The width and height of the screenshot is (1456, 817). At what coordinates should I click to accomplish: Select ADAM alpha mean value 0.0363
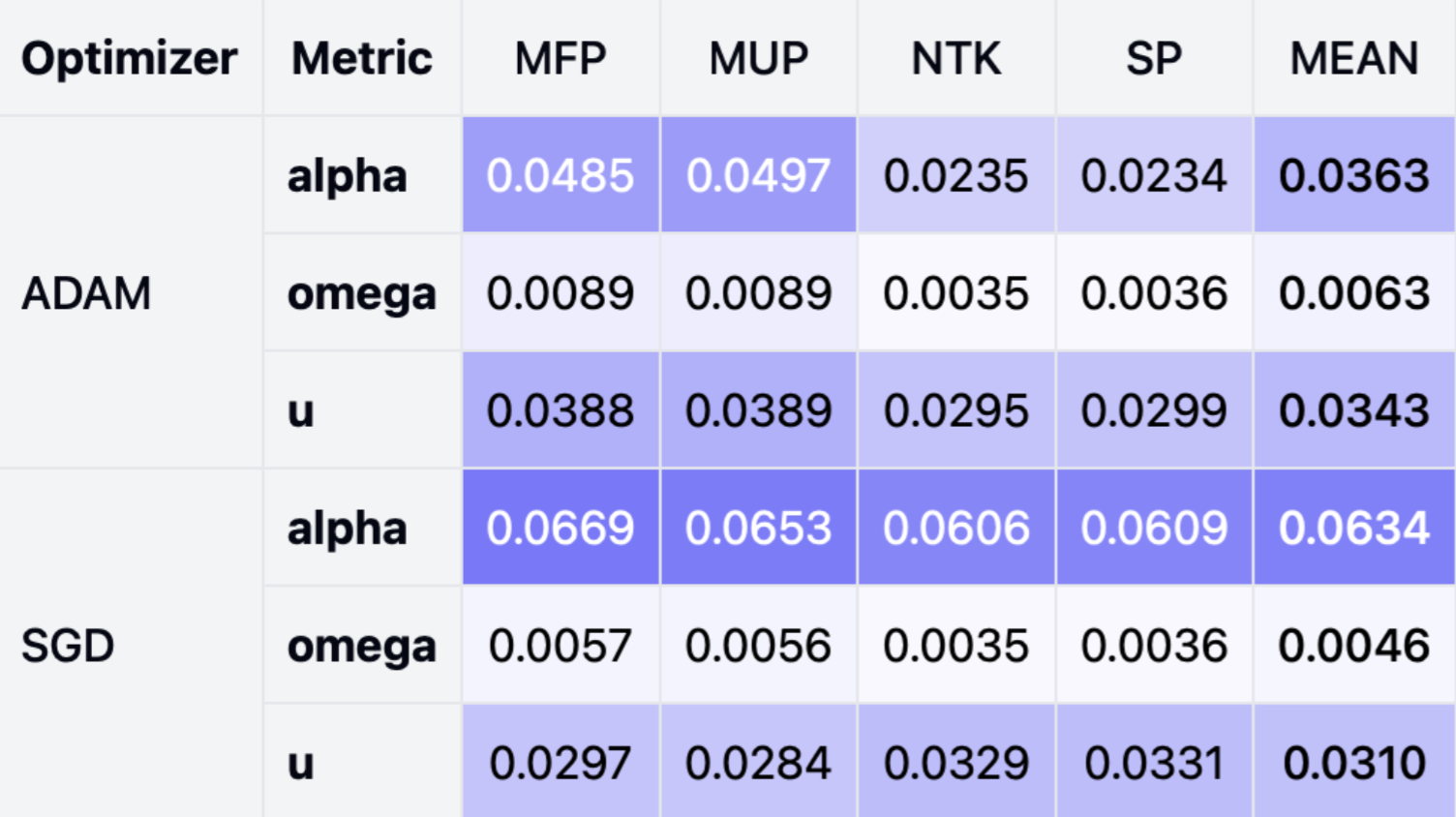[1353, 175]
